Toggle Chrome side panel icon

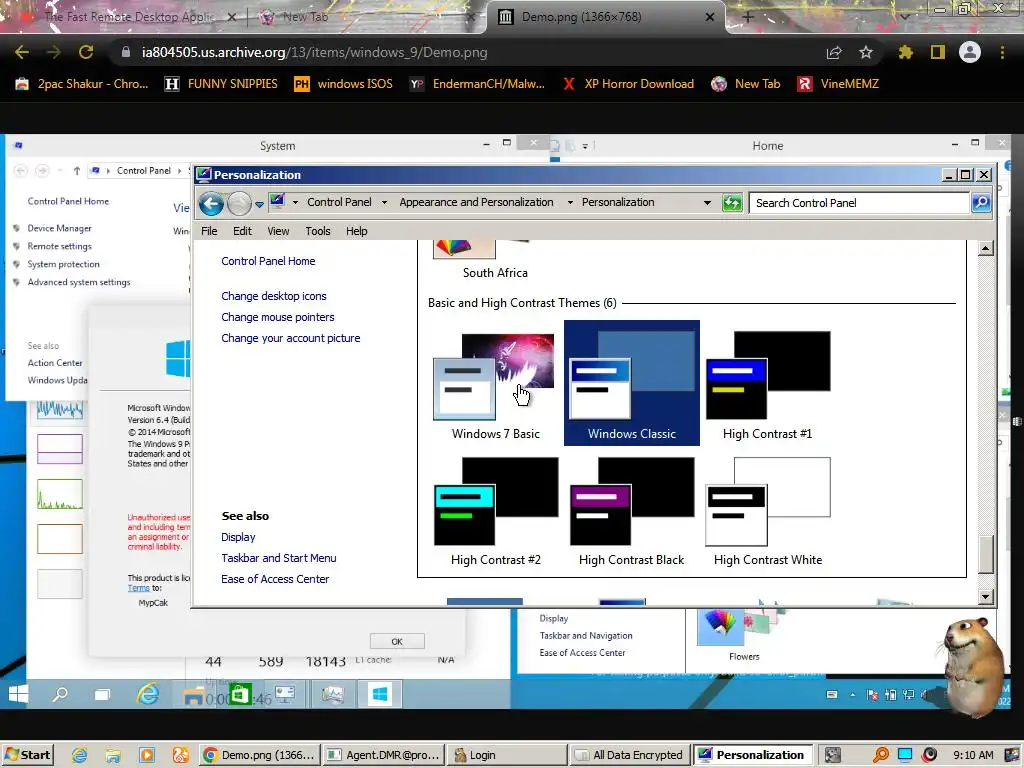[x=938, y=52]
